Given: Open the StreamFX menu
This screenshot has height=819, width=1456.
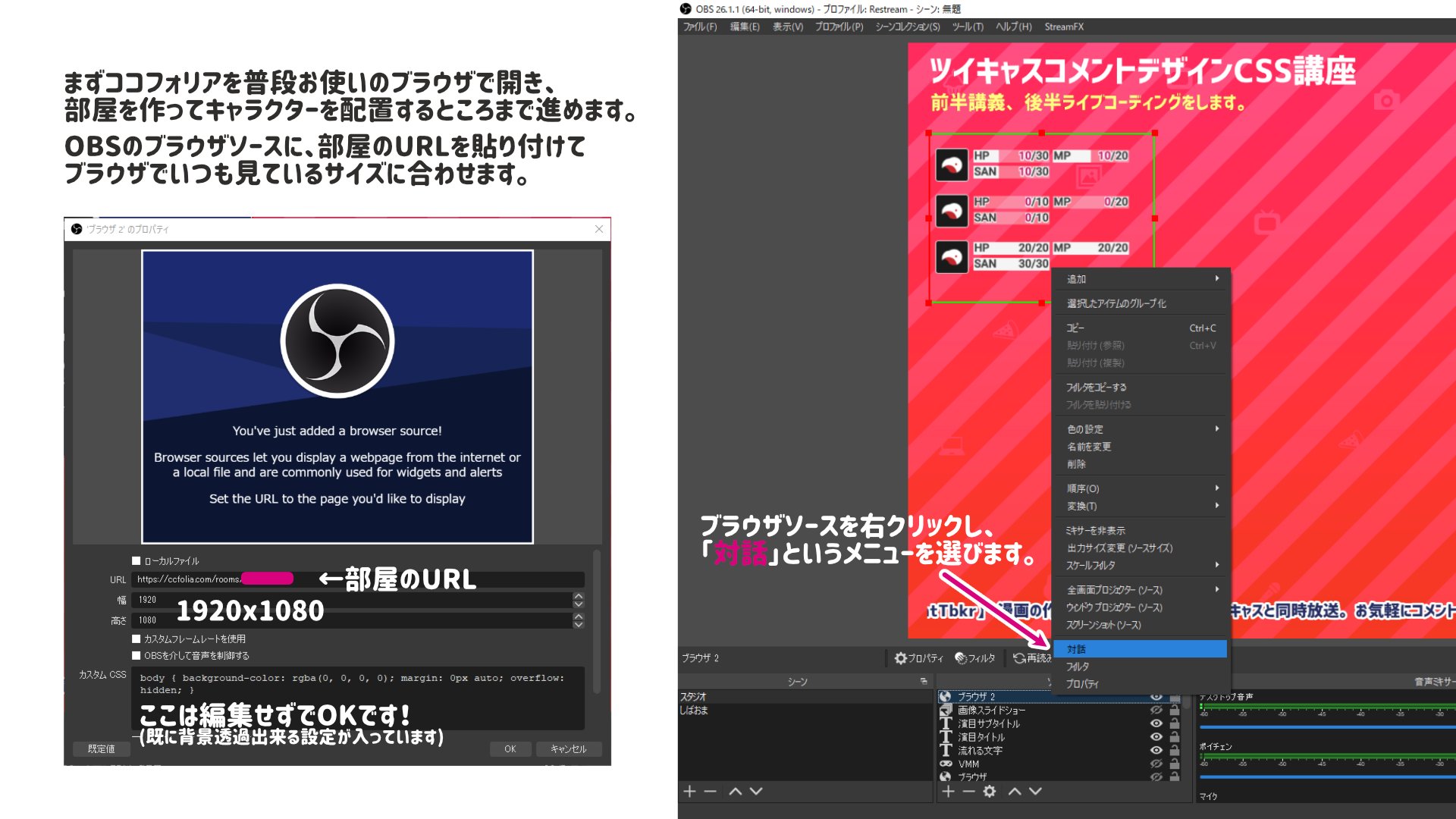Looking at the screenshot, I should 1065,27.
